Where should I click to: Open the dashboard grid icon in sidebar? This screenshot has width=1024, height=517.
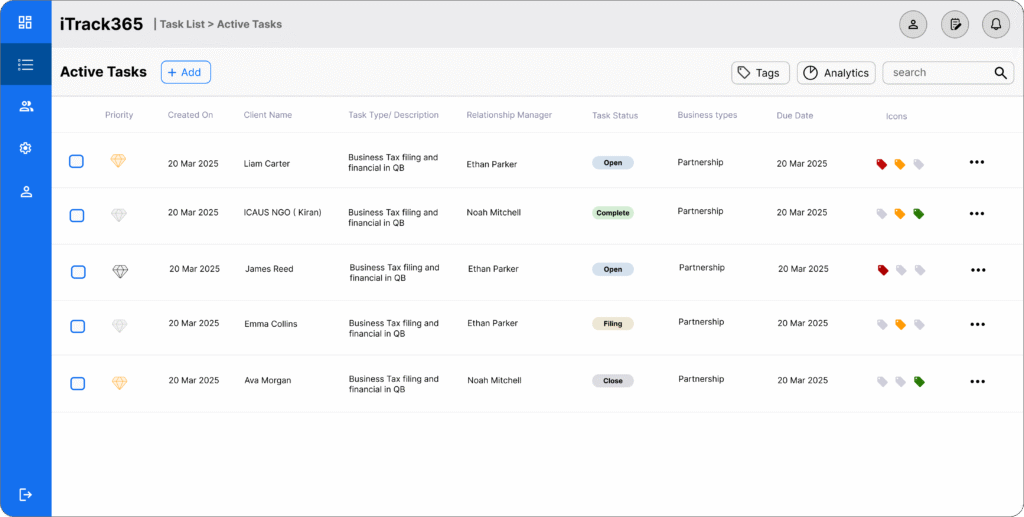point(26,22)
